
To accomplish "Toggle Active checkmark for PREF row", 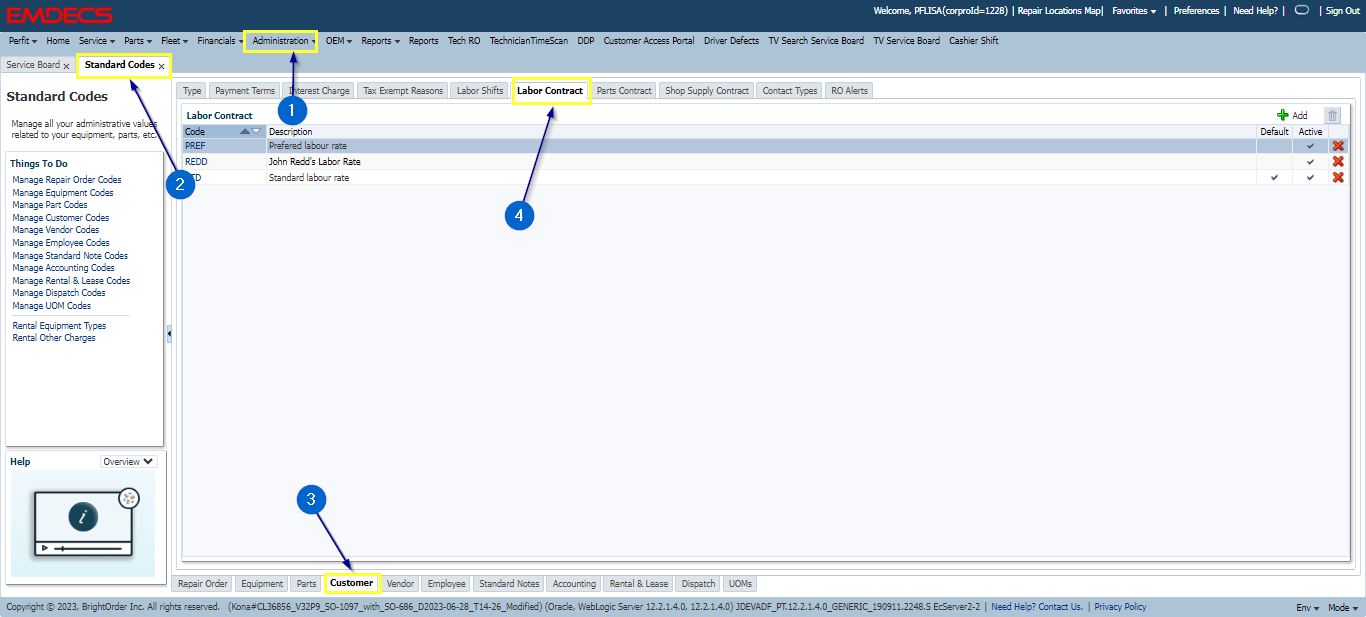I will tap(1310, 146).
